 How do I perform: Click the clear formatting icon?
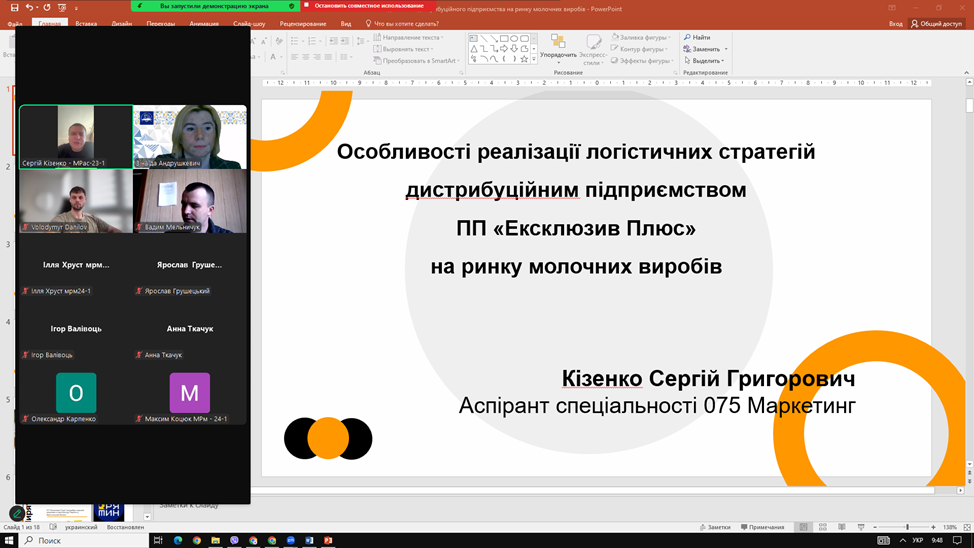click(279, 41)
